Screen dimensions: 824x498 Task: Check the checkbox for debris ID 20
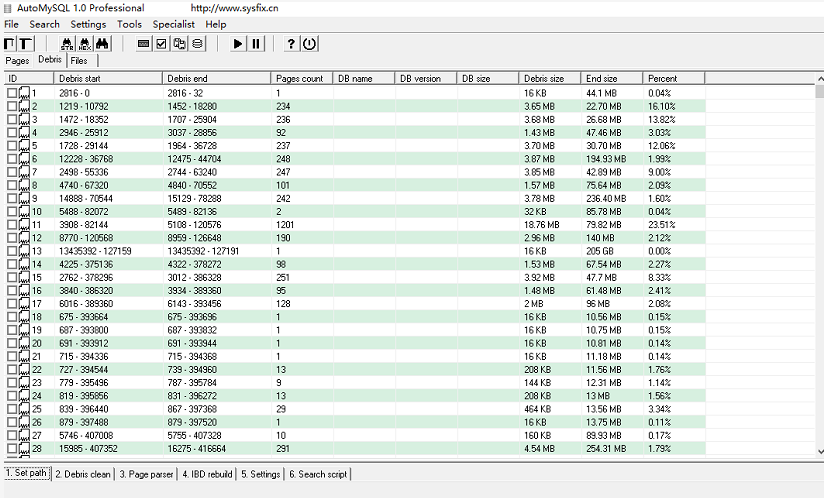pos(12,343)
